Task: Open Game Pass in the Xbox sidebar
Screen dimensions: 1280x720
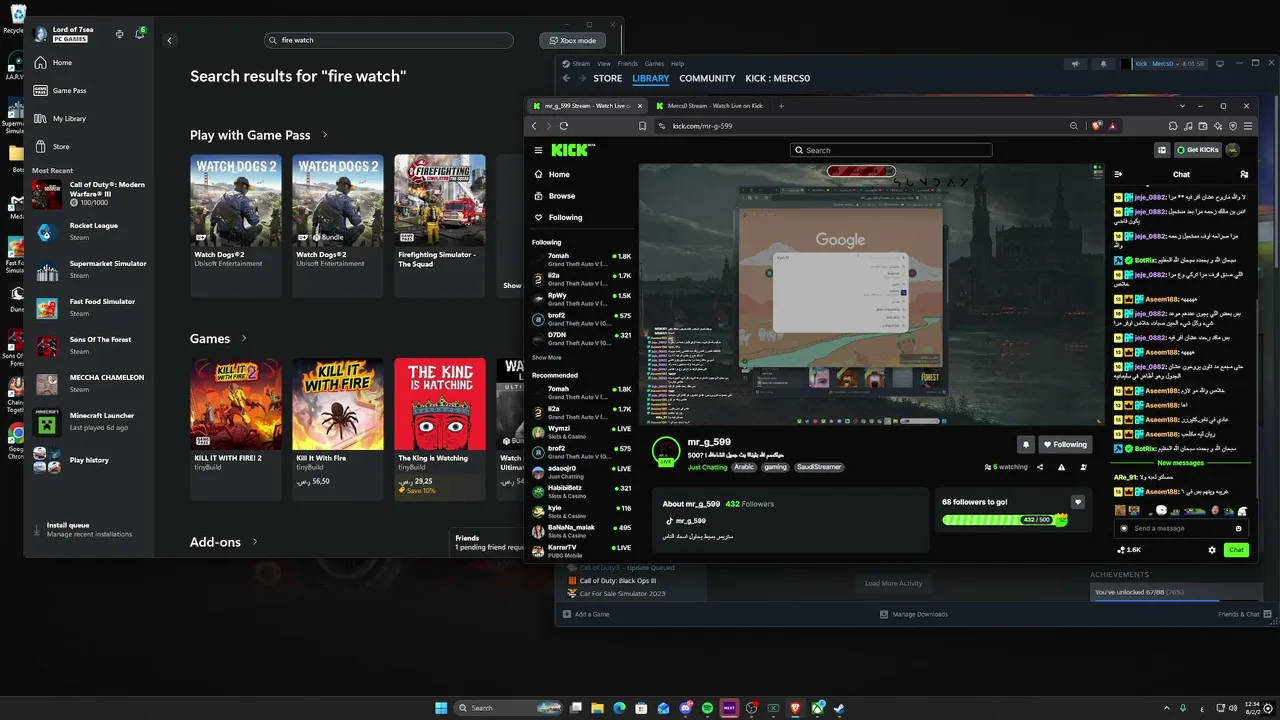Action: pyautogui.click(x=88, y=91)
